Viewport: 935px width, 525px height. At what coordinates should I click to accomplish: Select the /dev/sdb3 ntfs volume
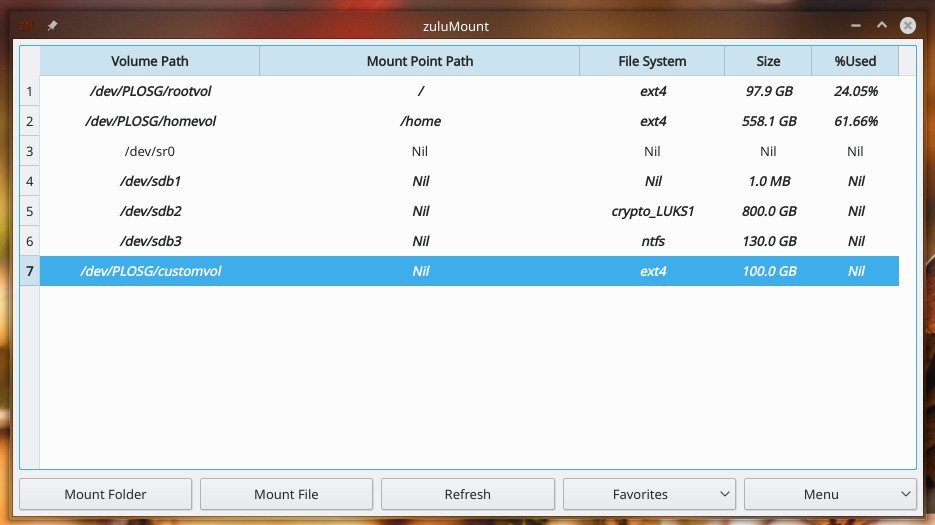click(x=469, y=241)
